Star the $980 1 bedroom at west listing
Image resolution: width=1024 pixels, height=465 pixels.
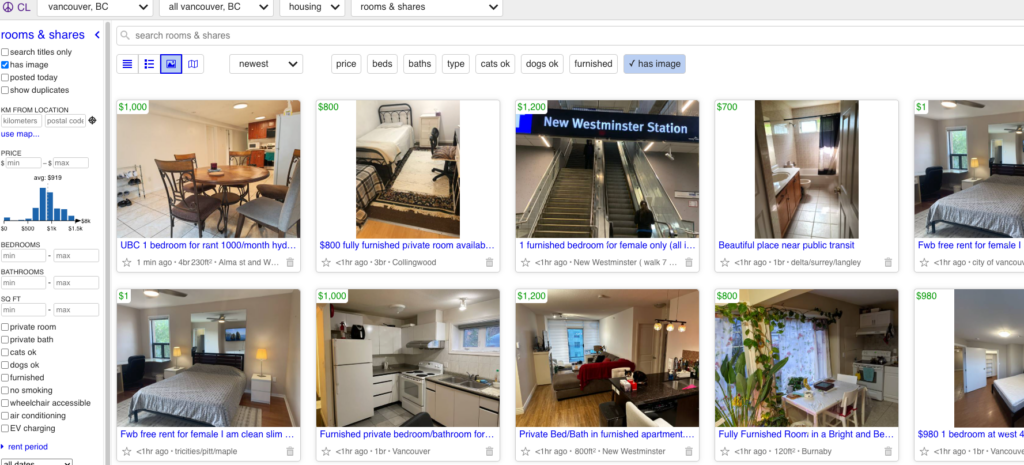pos(924,451)
